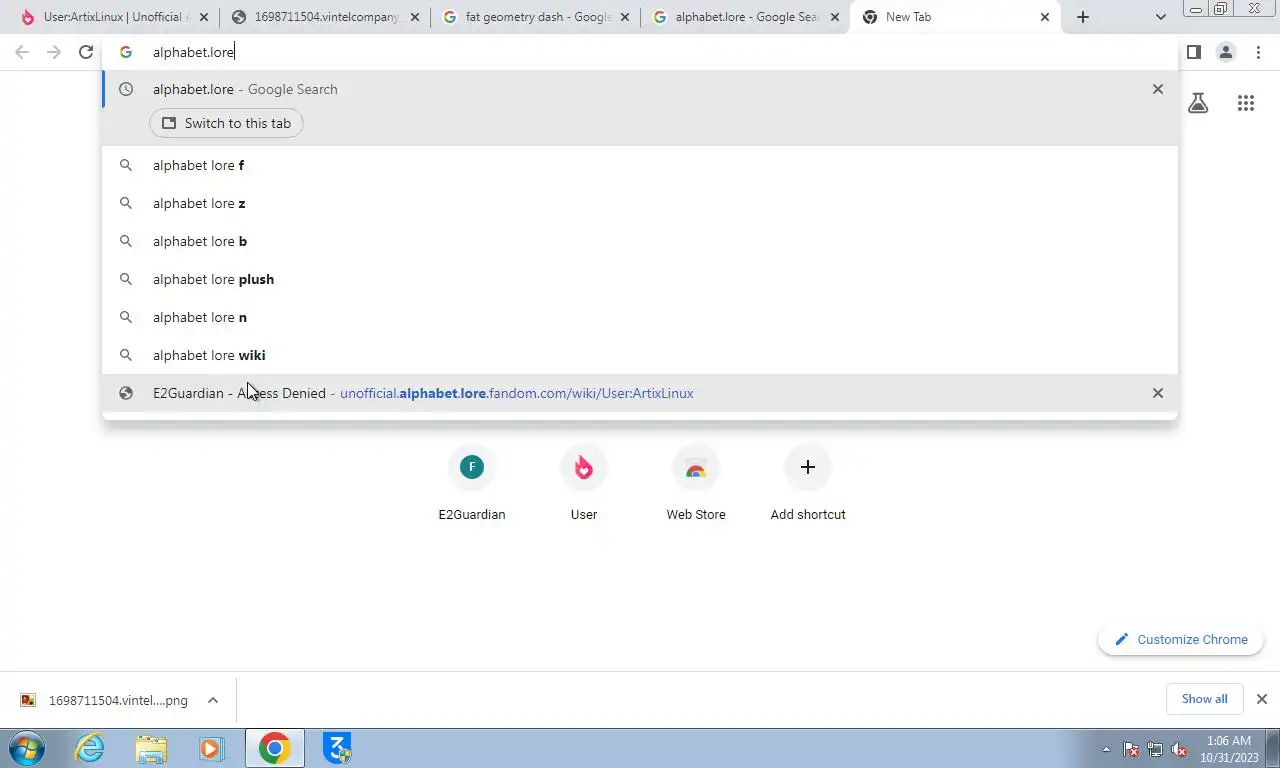Select suggestion 'alphabet lore f'
Viewport: 1280px width, 768px height.
[640, 165]
